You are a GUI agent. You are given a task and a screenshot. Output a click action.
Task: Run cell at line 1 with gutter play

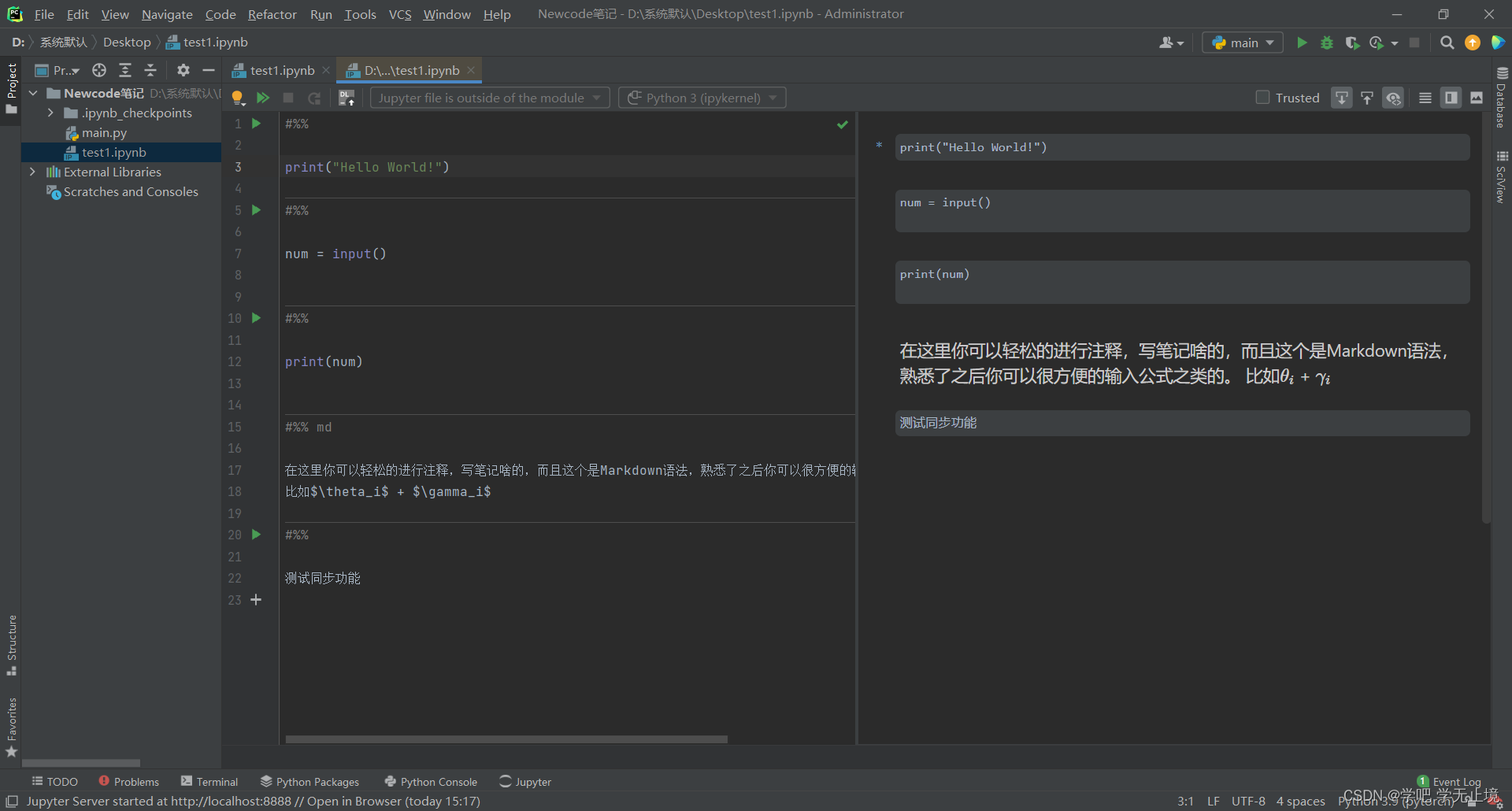(256, 124)
